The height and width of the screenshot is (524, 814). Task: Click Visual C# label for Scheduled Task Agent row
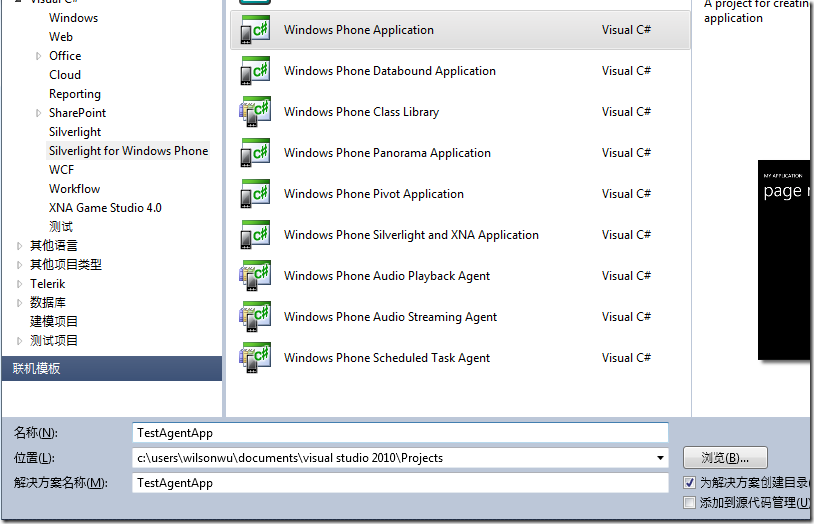click(626, 358)
